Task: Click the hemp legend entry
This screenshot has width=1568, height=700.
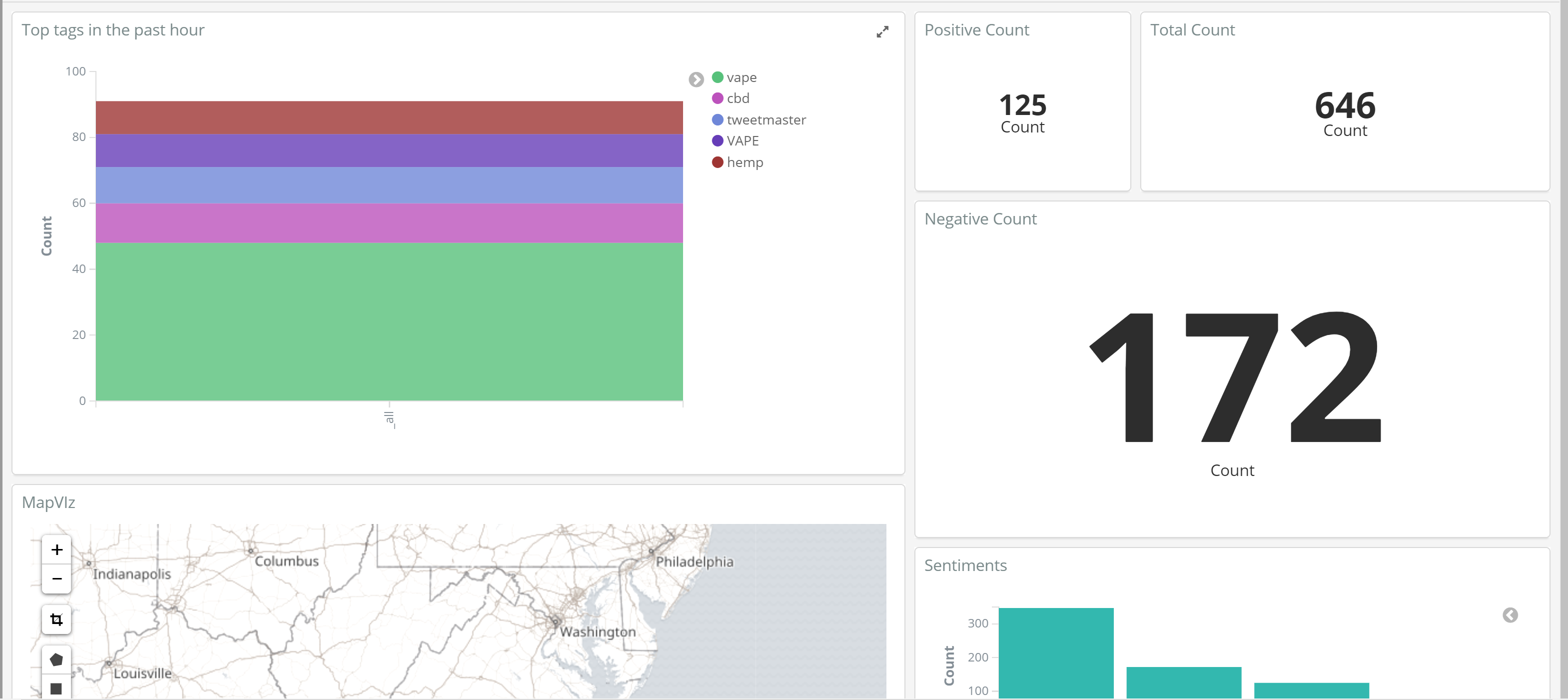Action: click(744, 162)
